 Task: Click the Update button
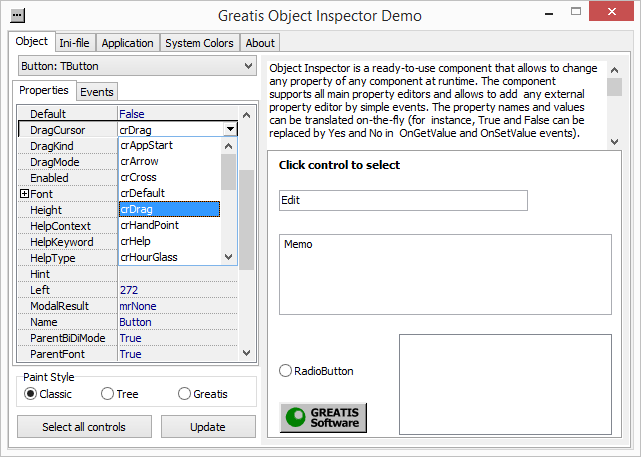pos(208,427)
